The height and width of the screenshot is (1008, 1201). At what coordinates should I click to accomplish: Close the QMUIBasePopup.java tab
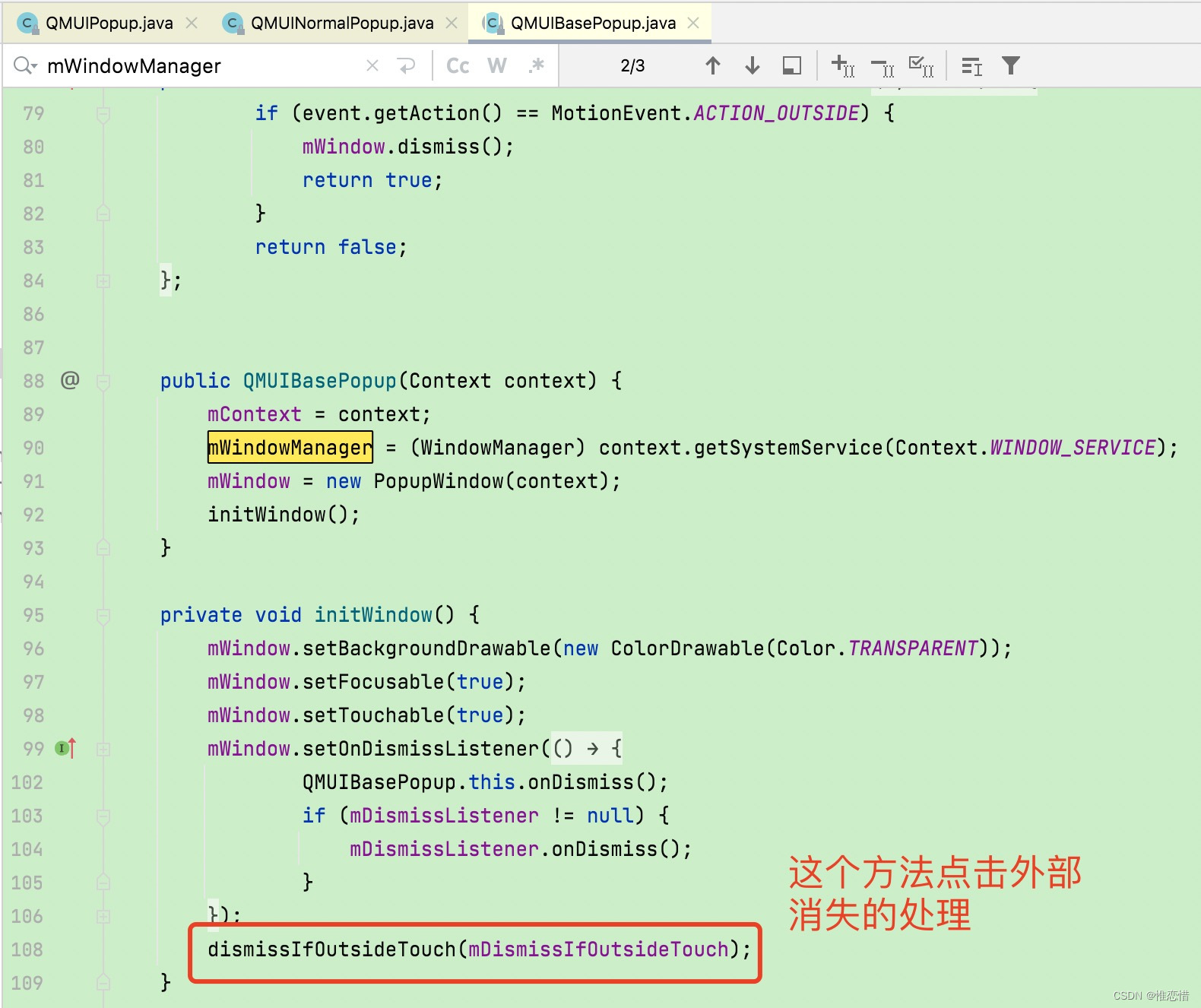tap(693, 23)
